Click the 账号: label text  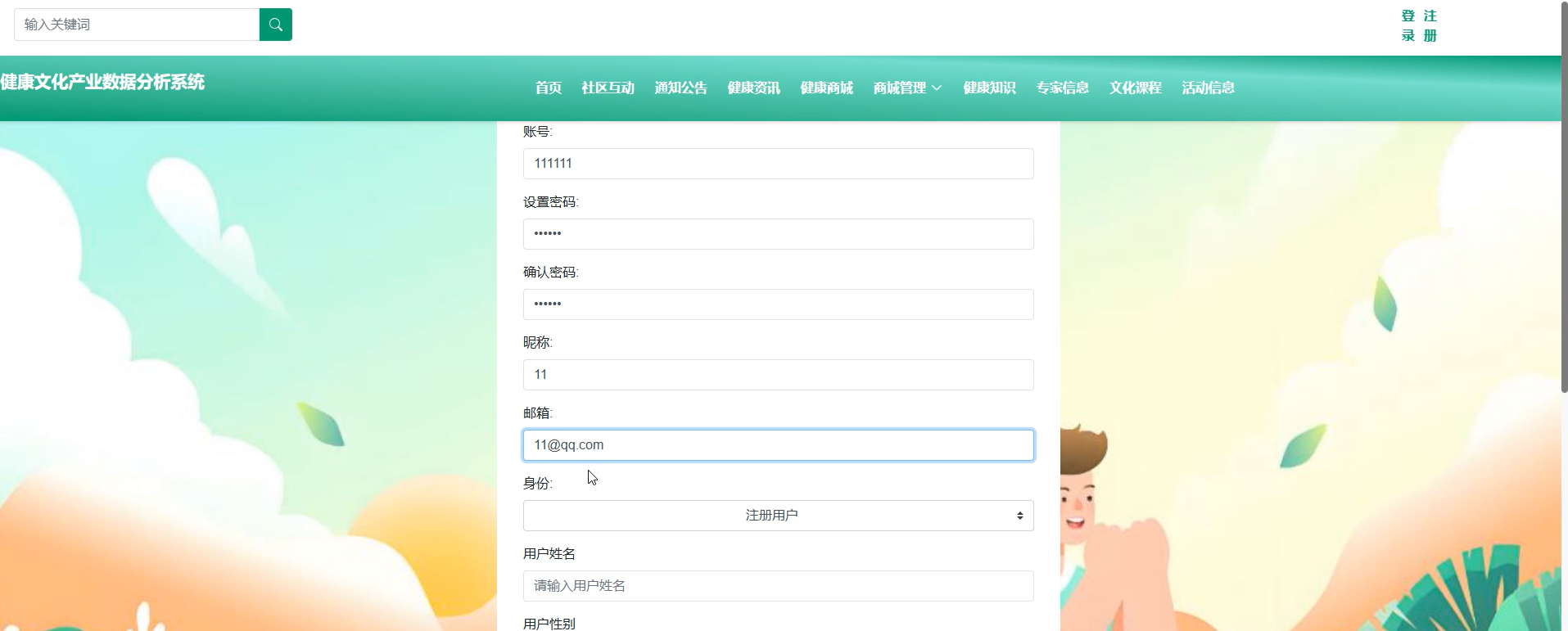coord(538,132)
